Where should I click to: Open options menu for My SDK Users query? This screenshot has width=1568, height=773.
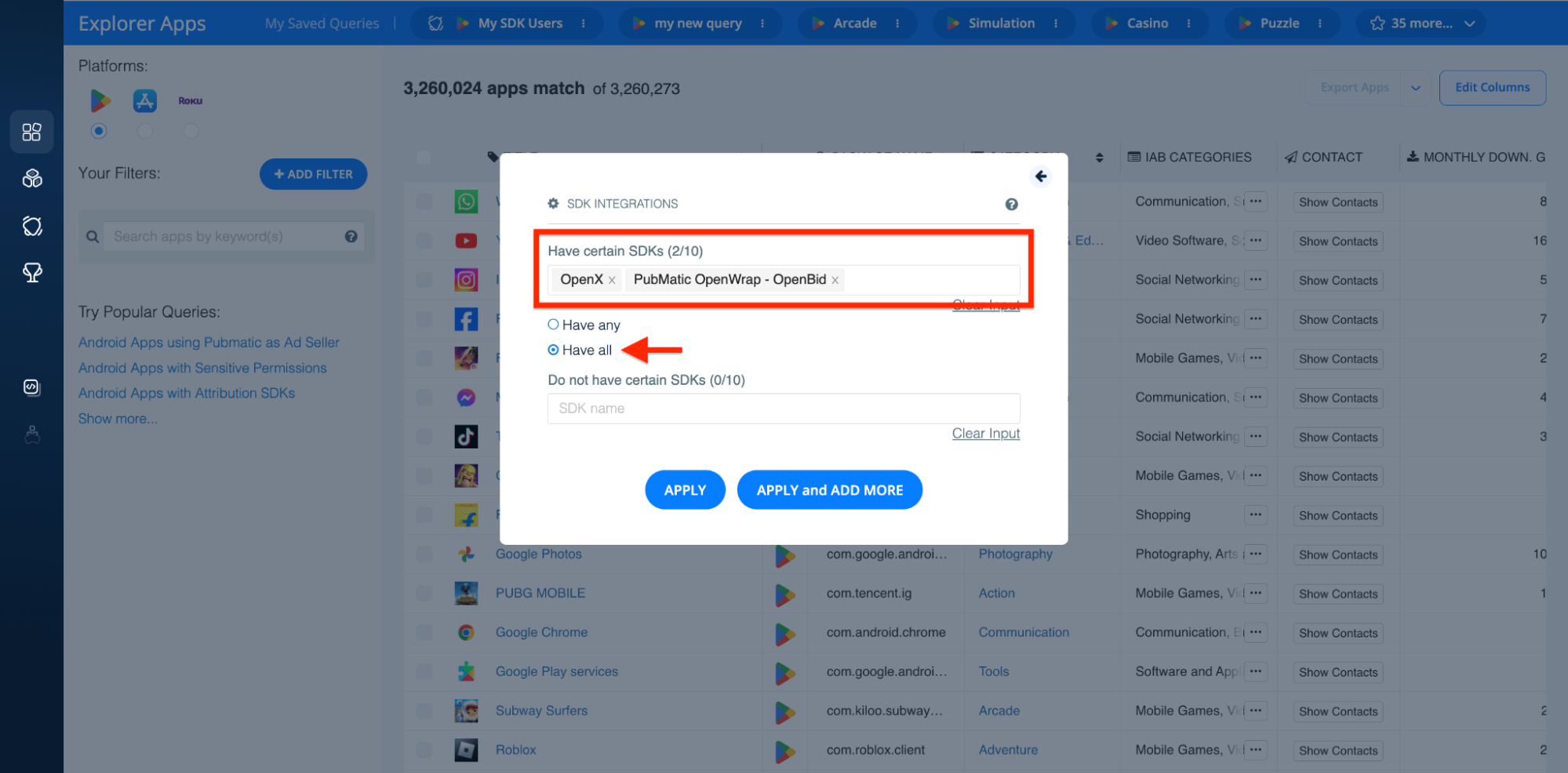point(584,24)
